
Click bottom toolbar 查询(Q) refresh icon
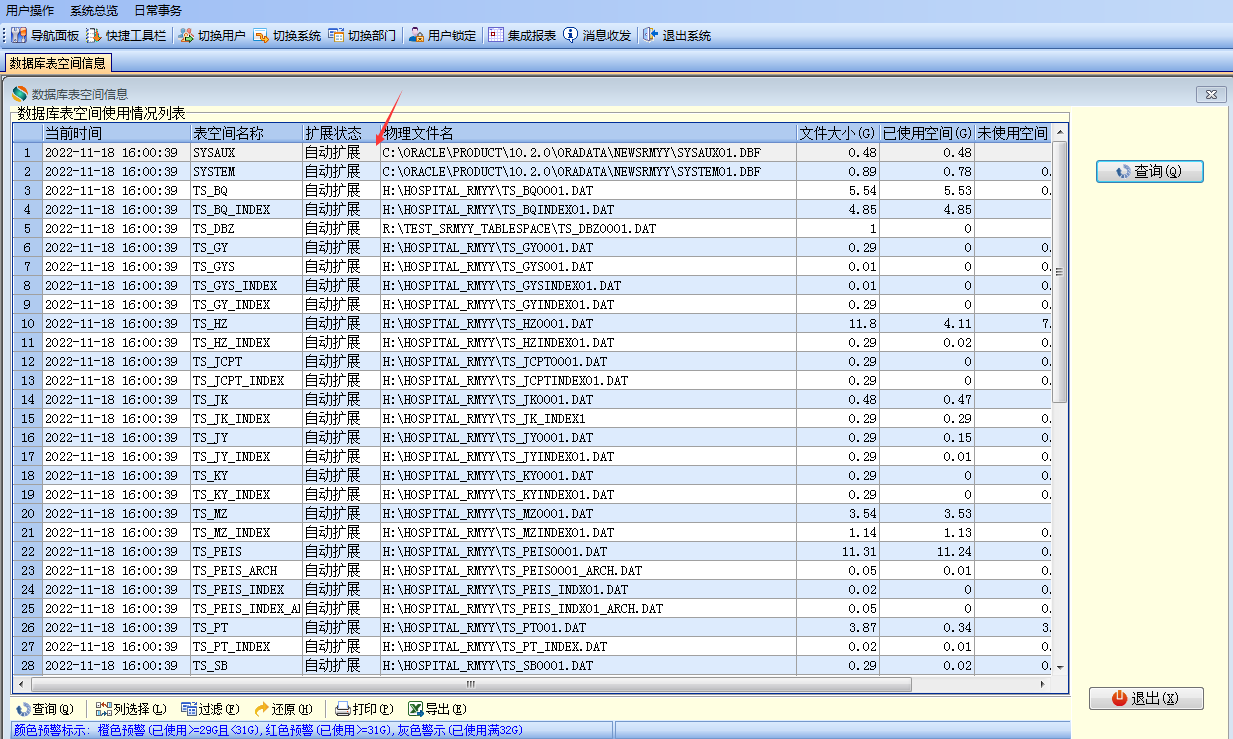[x=22, y=709]
